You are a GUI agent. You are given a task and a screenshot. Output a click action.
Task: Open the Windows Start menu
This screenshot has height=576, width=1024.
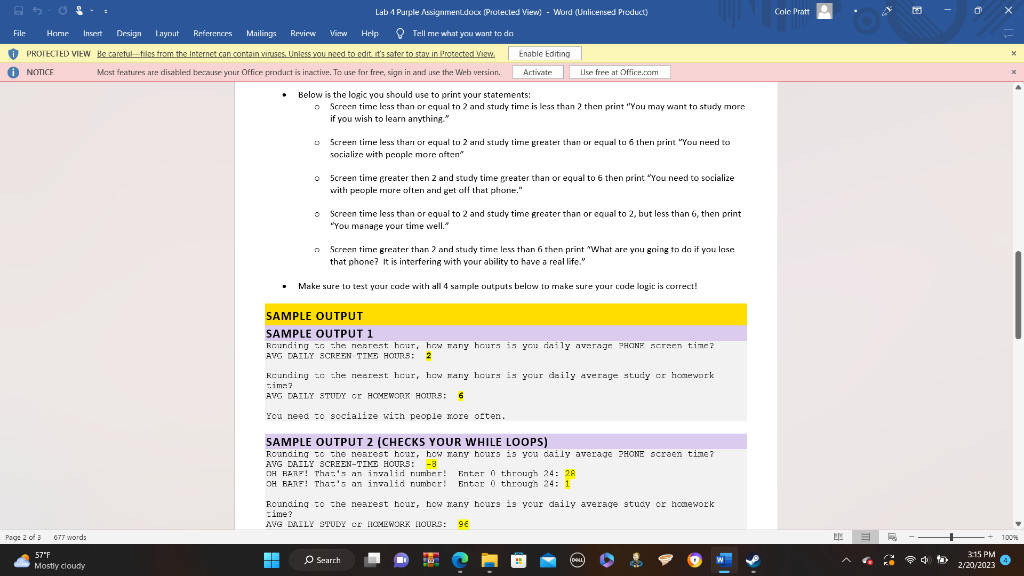click(x=272, y=560)
